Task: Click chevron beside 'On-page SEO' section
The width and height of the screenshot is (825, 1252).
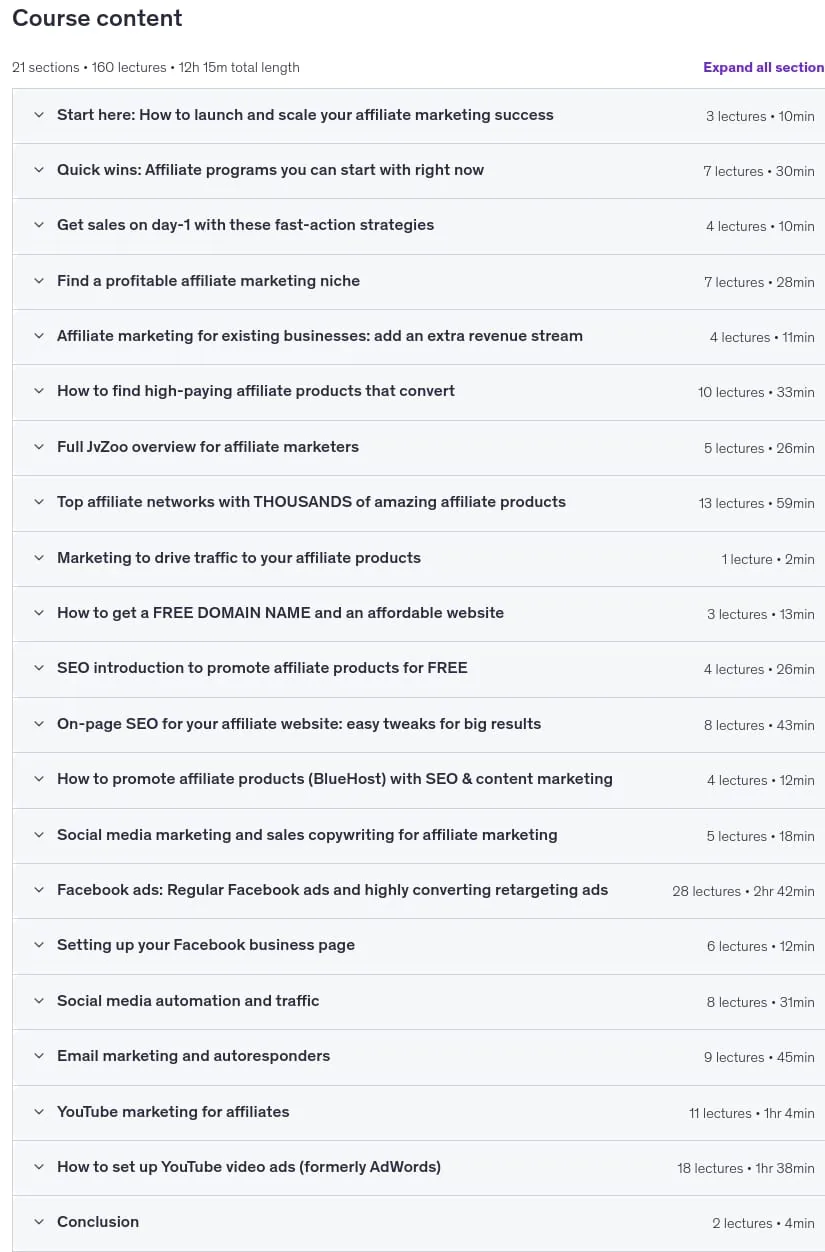Action: (39, 724)
